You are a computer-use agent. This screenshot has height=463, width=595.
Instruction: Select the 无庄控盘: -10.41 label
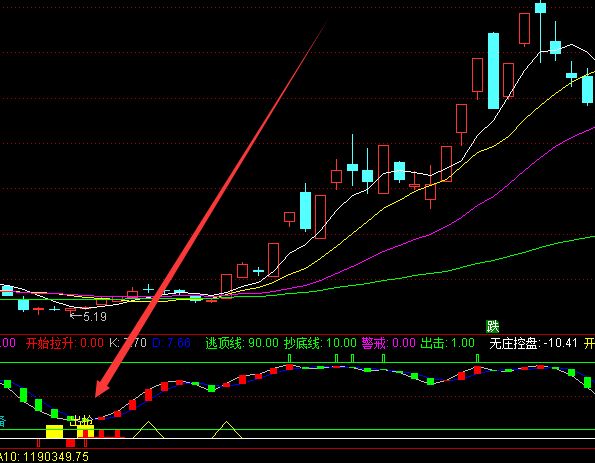pyautogui.click(x=533, y=343)
